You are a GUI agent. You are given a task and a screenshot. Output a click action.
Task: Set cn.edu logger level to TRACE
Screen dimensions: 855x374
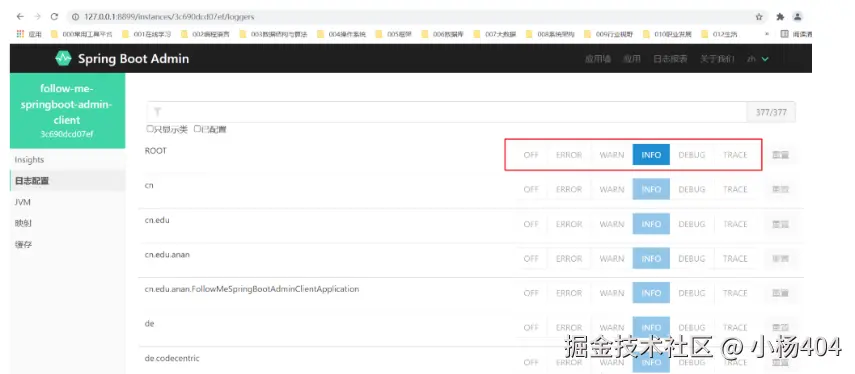click(x=734, y=224)
